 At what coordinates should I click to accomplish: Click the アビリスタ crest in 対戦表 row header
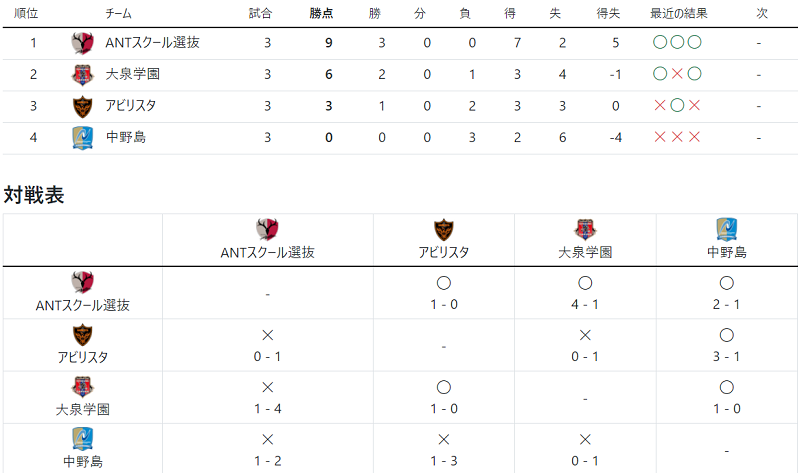coord(82,335)
